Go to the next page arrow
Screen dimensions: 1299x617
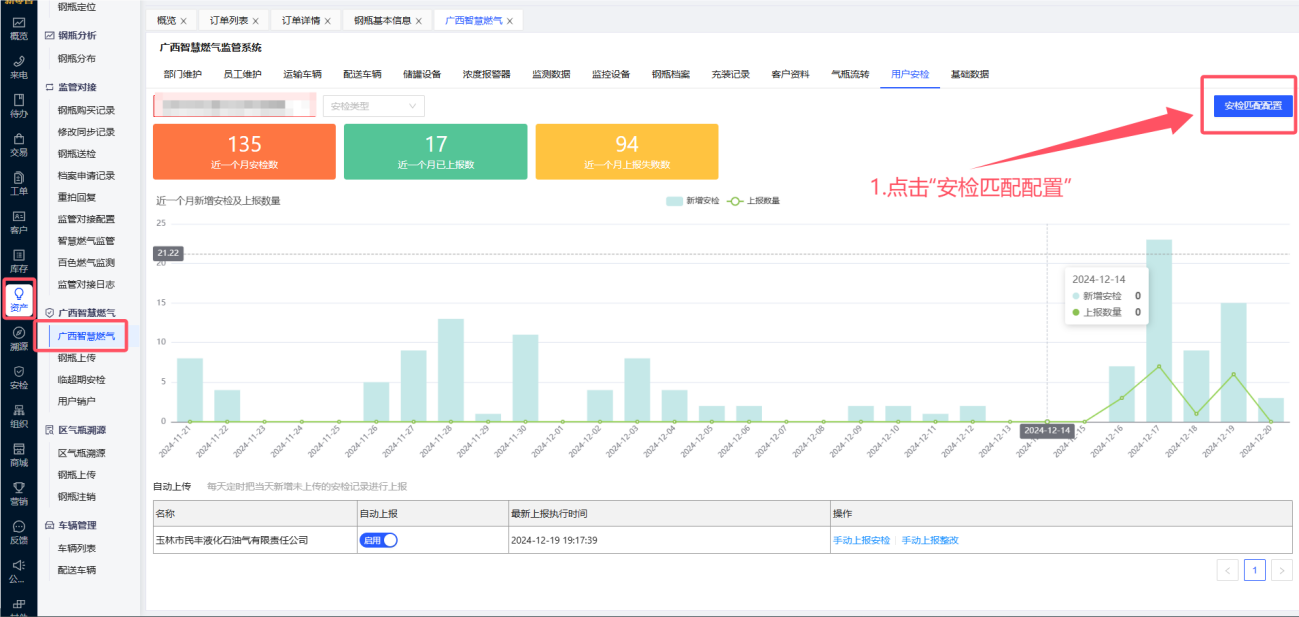point(1281,570)
